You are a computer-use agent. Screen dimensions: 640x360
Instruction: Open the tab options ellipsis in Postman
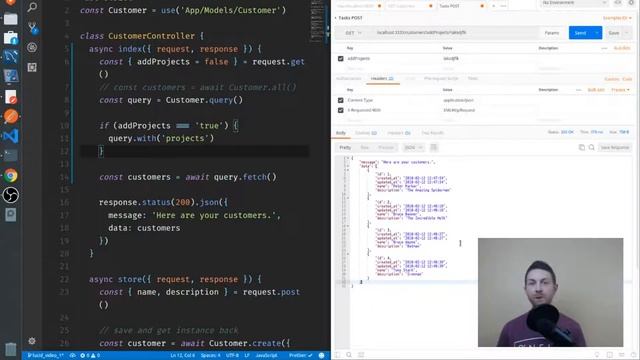503,6
